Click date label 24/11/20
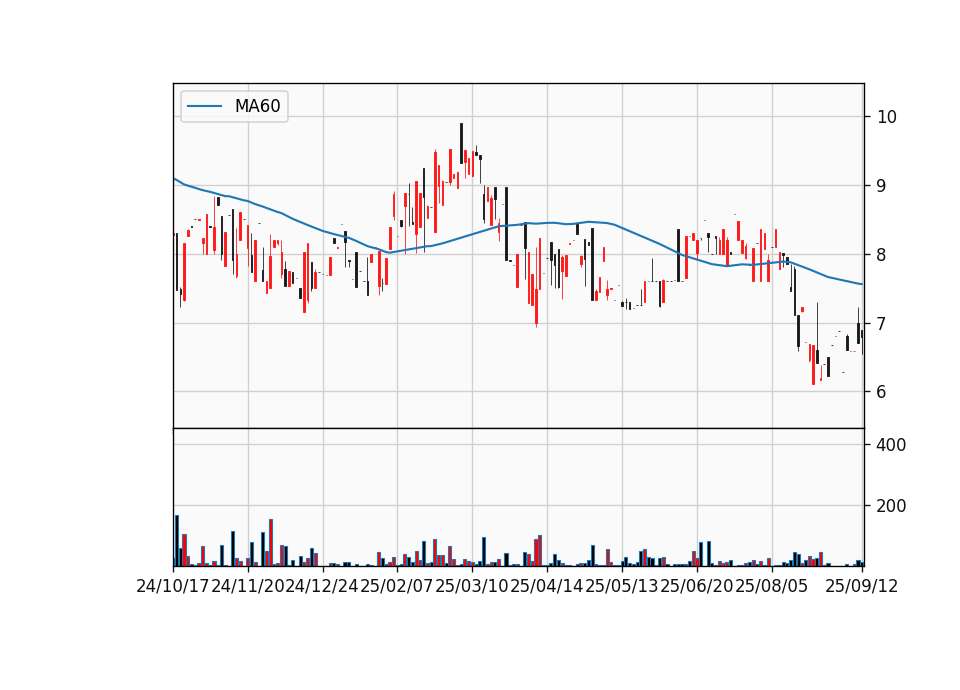The image size is (960, 690). pos(247,586)
